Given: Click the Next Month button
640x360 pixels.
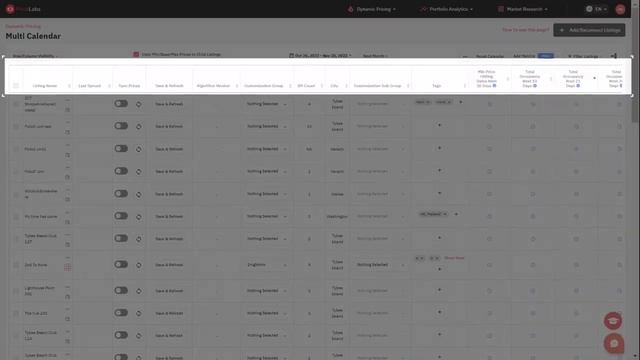Looking at the screenshot, I should pos(375,56).
